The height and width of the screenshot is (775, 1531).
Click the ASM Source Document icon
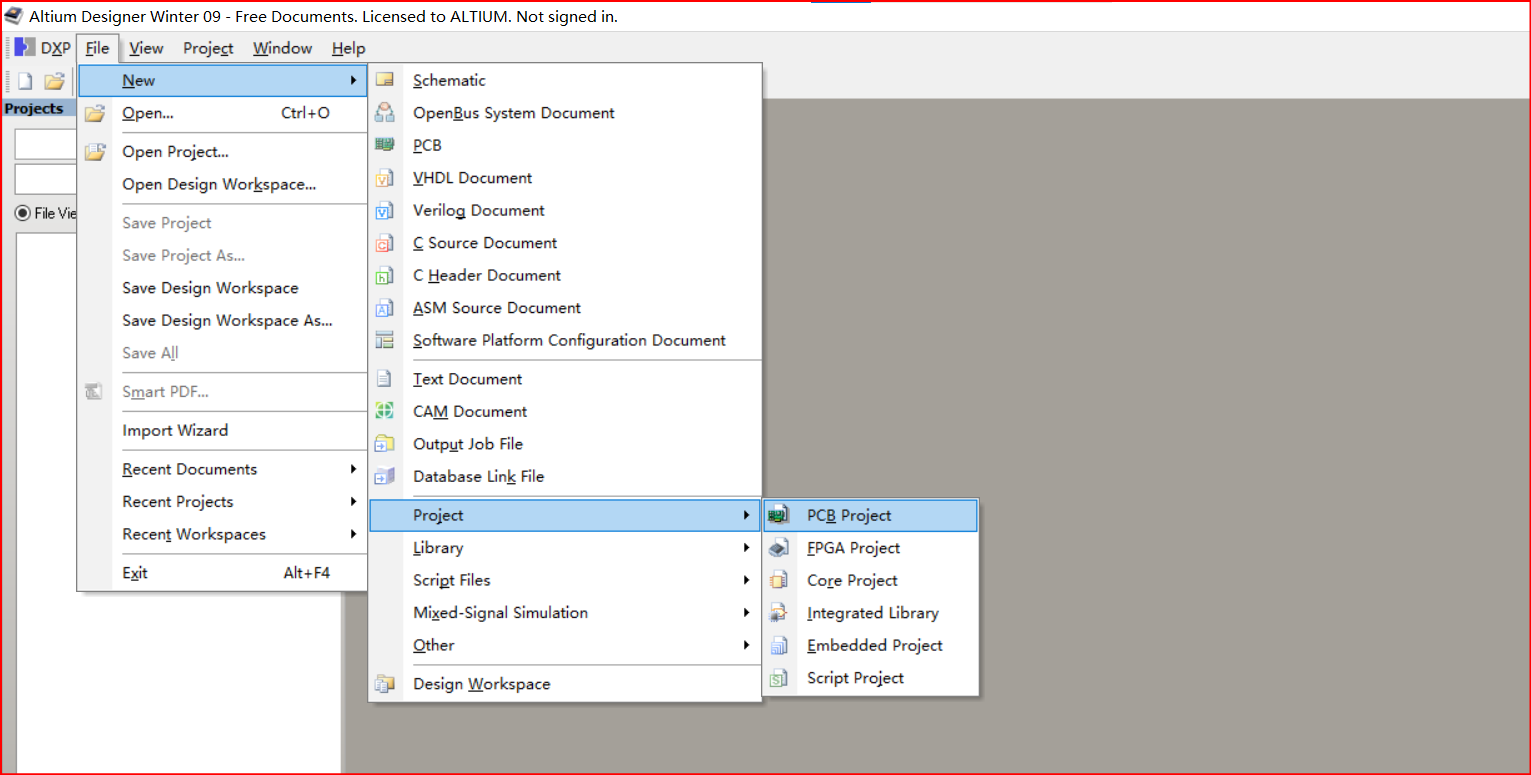pos(385,308)
